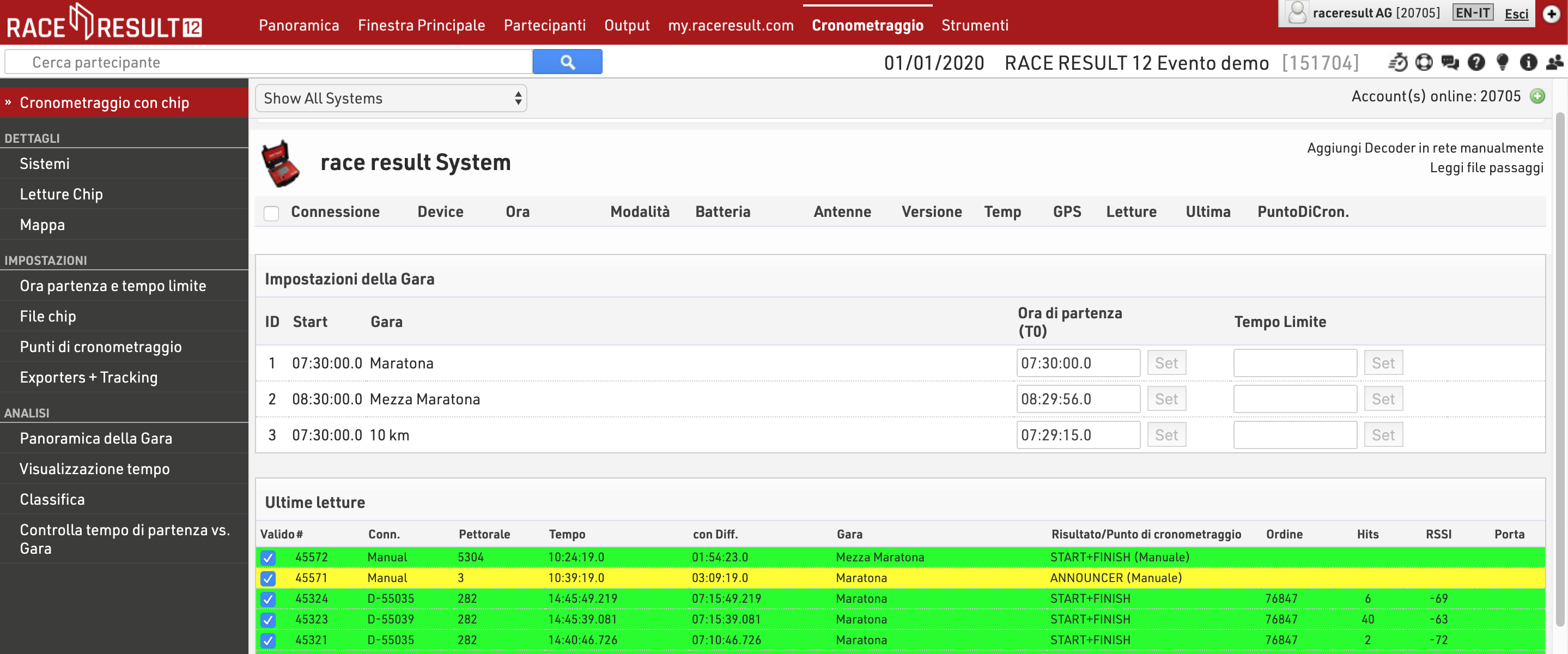Open the info circle icon
Viewport: 1568px width, 654px height.
pos(1528,62)
